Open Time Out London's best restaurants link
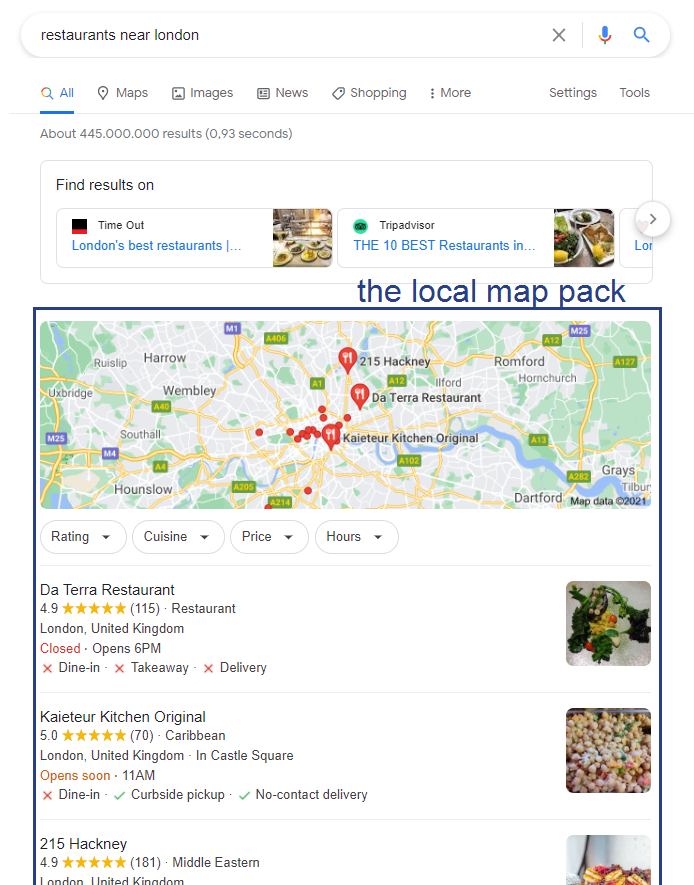The width and height of the screenshot is (694, 885). (x=156, y=246)
